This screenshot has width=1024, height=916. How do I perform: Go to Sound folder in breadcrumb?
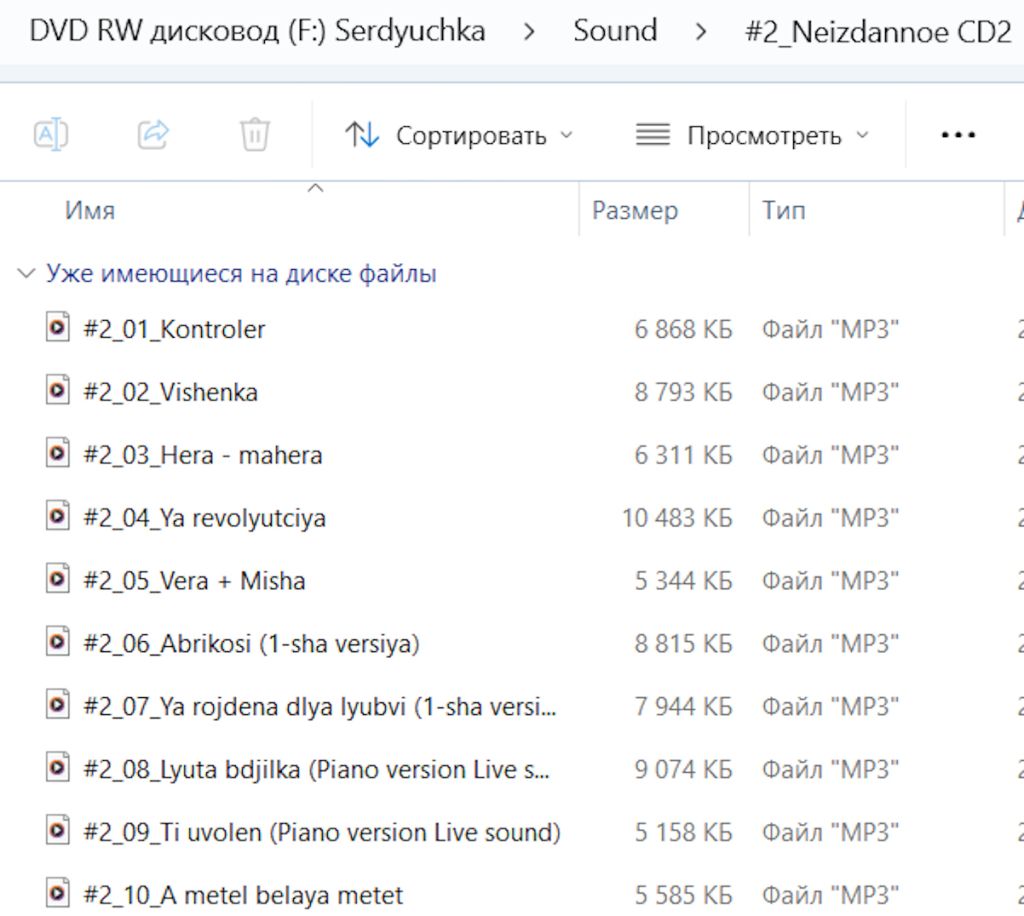coord(615,31)
